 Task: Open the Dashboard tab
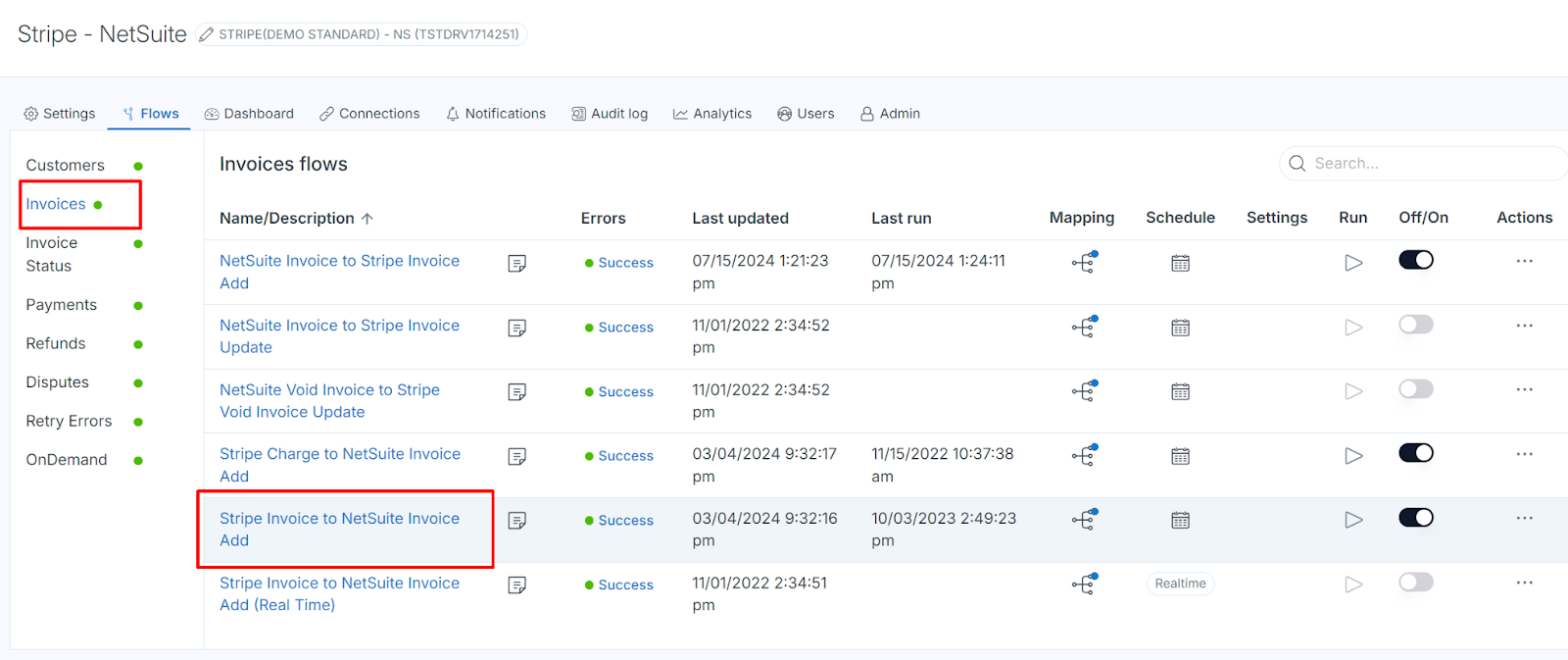point(249,114)
